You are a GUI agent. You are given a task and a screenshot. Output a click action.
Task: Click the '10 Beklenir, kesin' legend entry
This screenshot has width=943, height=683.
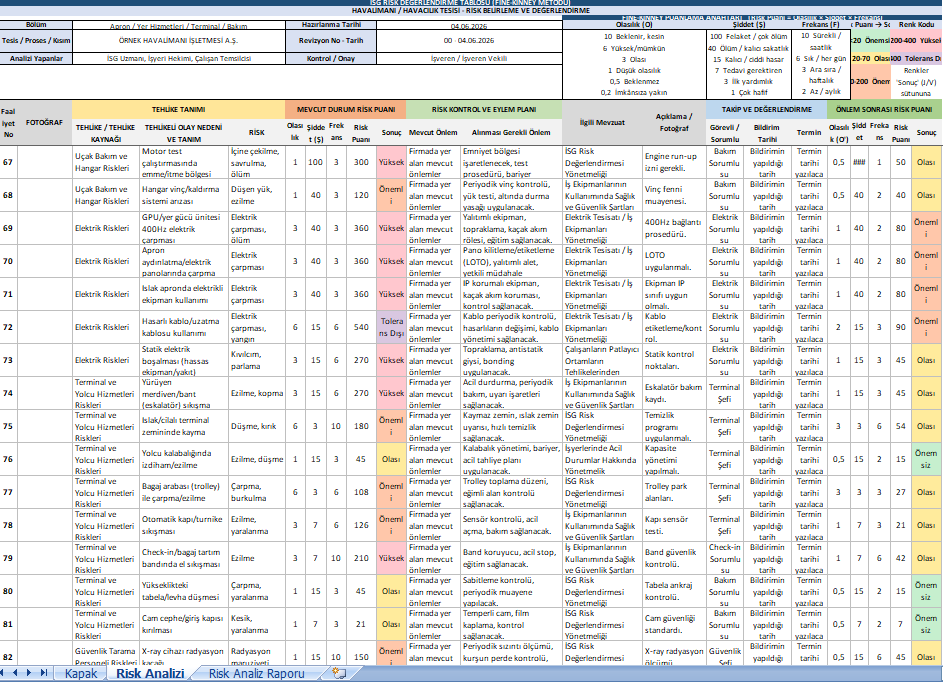634,37
